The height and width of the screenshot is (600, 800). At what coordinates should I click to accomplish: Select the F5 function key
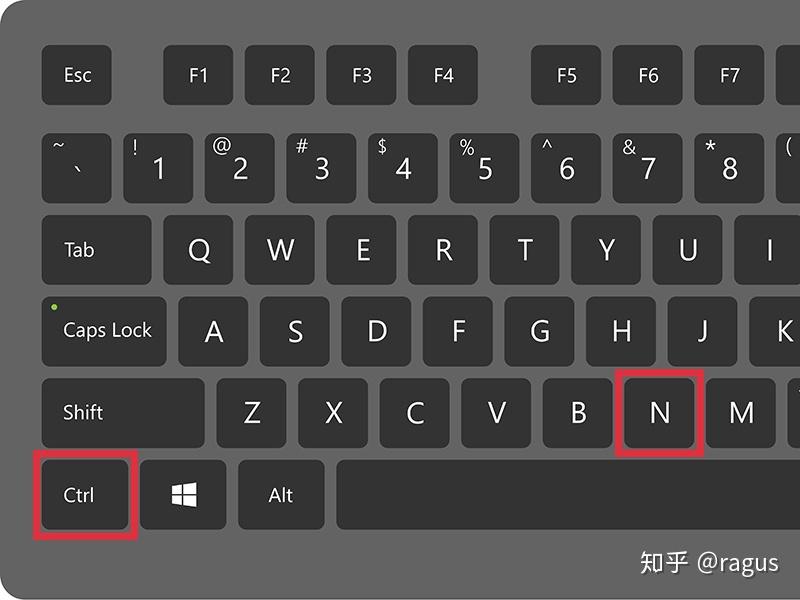click(566, 75)
